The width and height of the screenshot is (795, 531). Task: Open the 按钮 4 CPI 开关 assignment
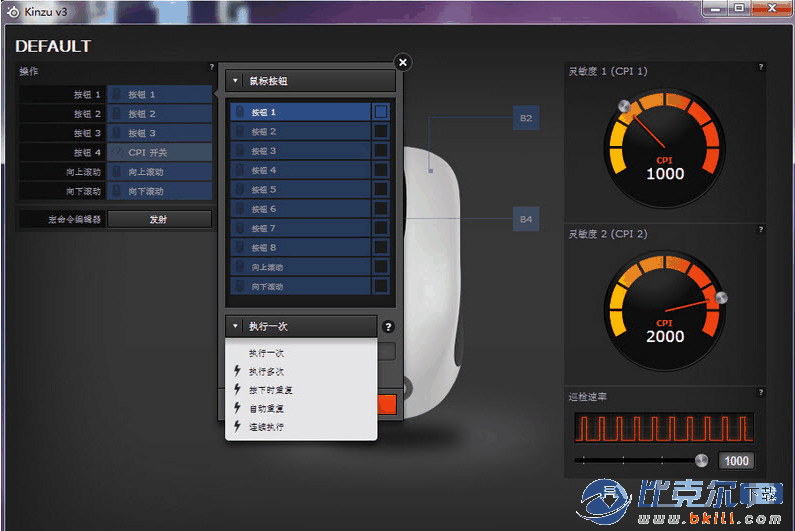point(158,152)
